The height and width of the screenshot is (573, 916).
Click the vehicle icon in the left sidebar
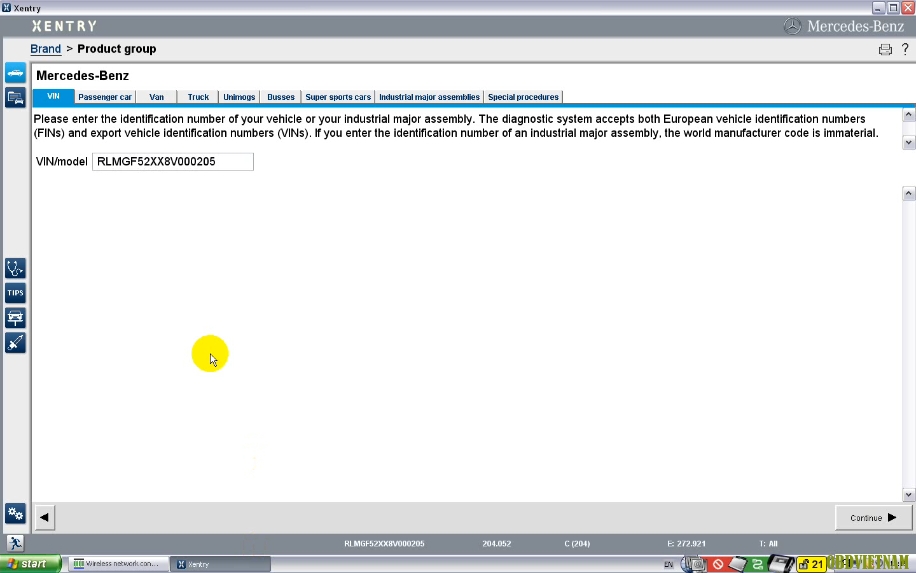pyautogui.click(x=15, y=73)
